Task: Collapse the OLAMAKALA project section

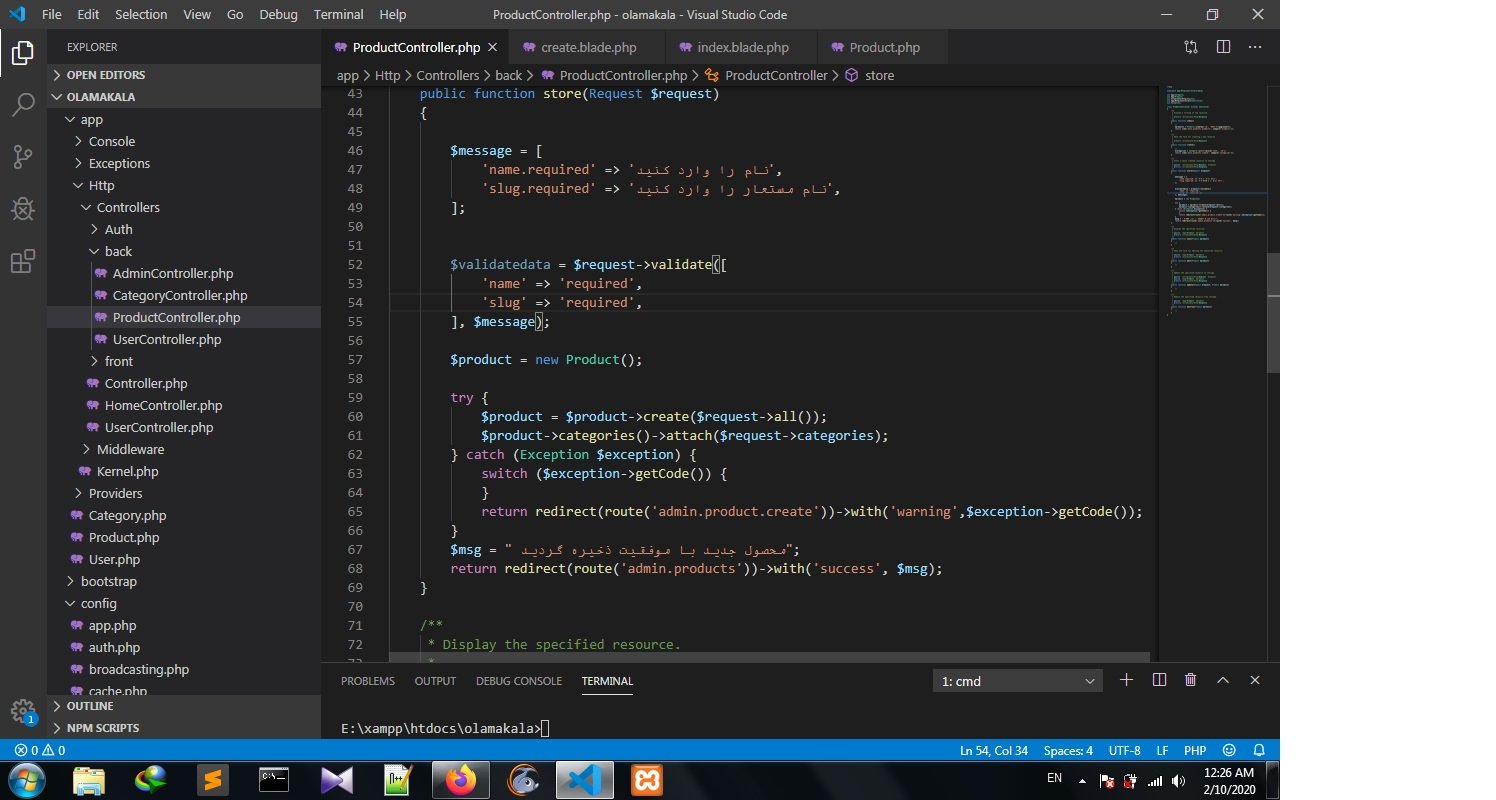Action: tap(184, 97)
